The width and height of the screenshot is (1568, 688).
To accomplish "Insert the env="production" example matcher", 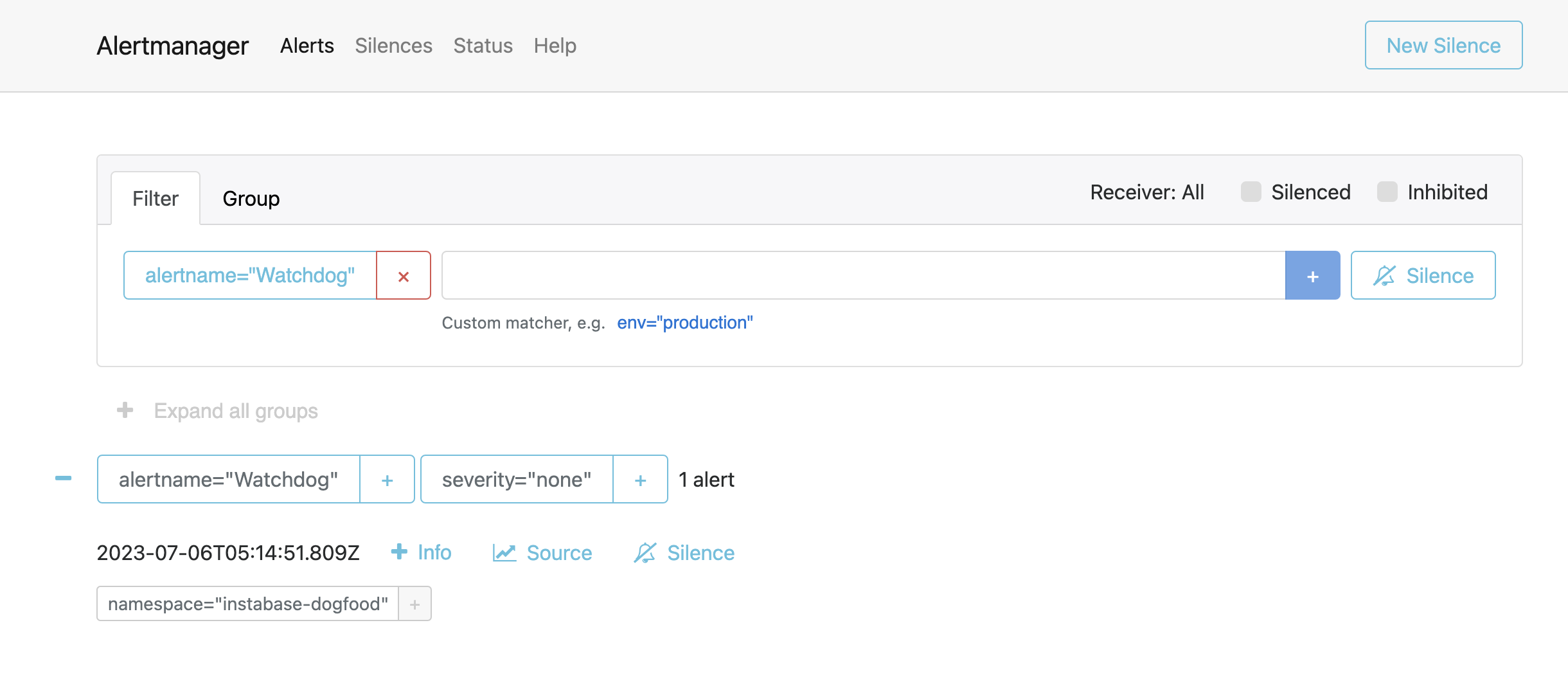I will (x=684, y=322).
